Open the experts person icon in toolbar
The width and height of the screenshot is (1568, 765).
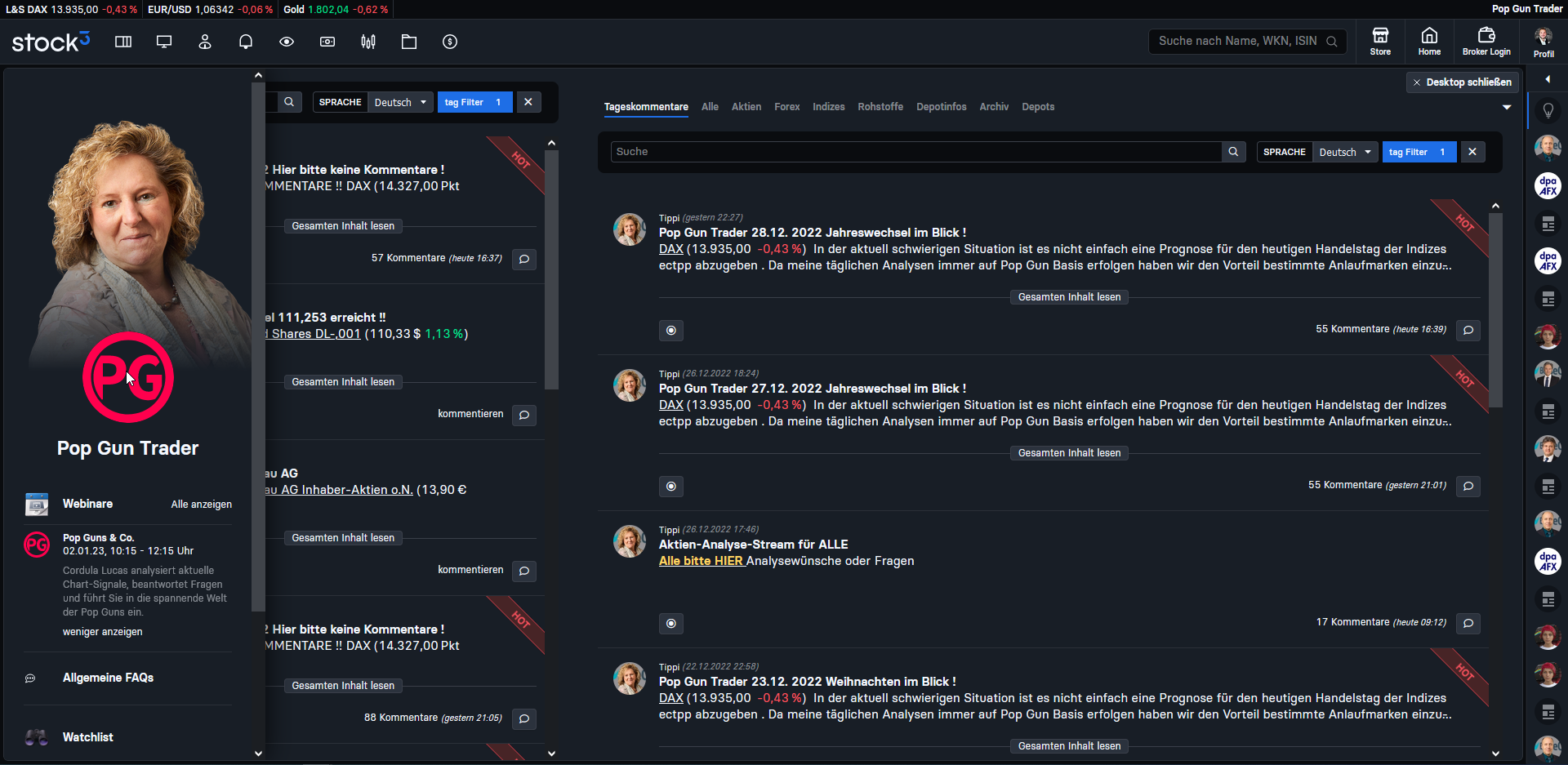pyautogui.click(x=205, y=42)
